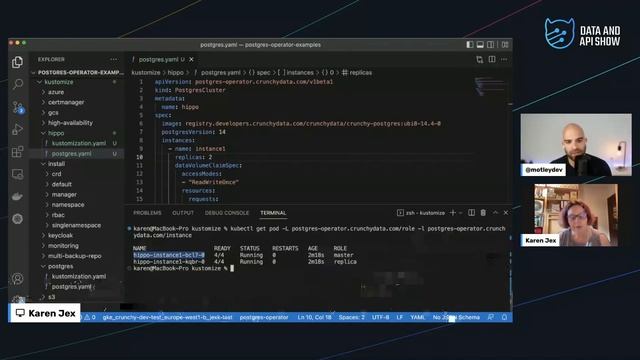Image resolution: width=640 pixels, height=360 pixels.
Task: Open the Accounts menu in the activity bar
Action: pos(18,279)
